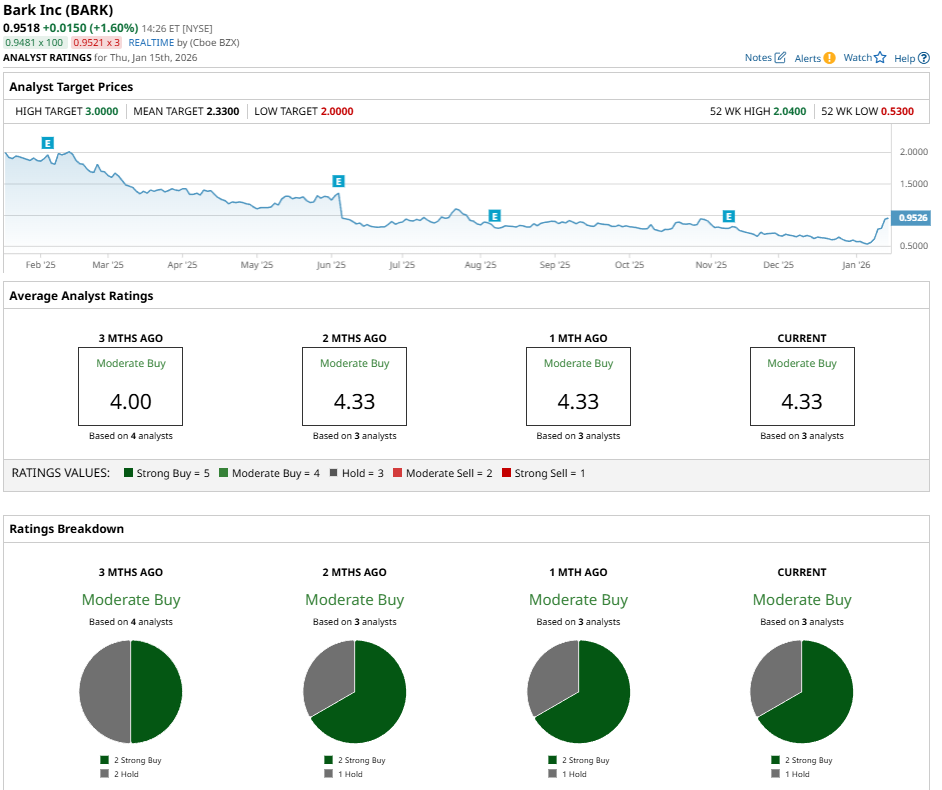Click the orange Alerts warning icon
Viewport: 942px width, 790px height.
pyautogui.click(x=829, y=58)
